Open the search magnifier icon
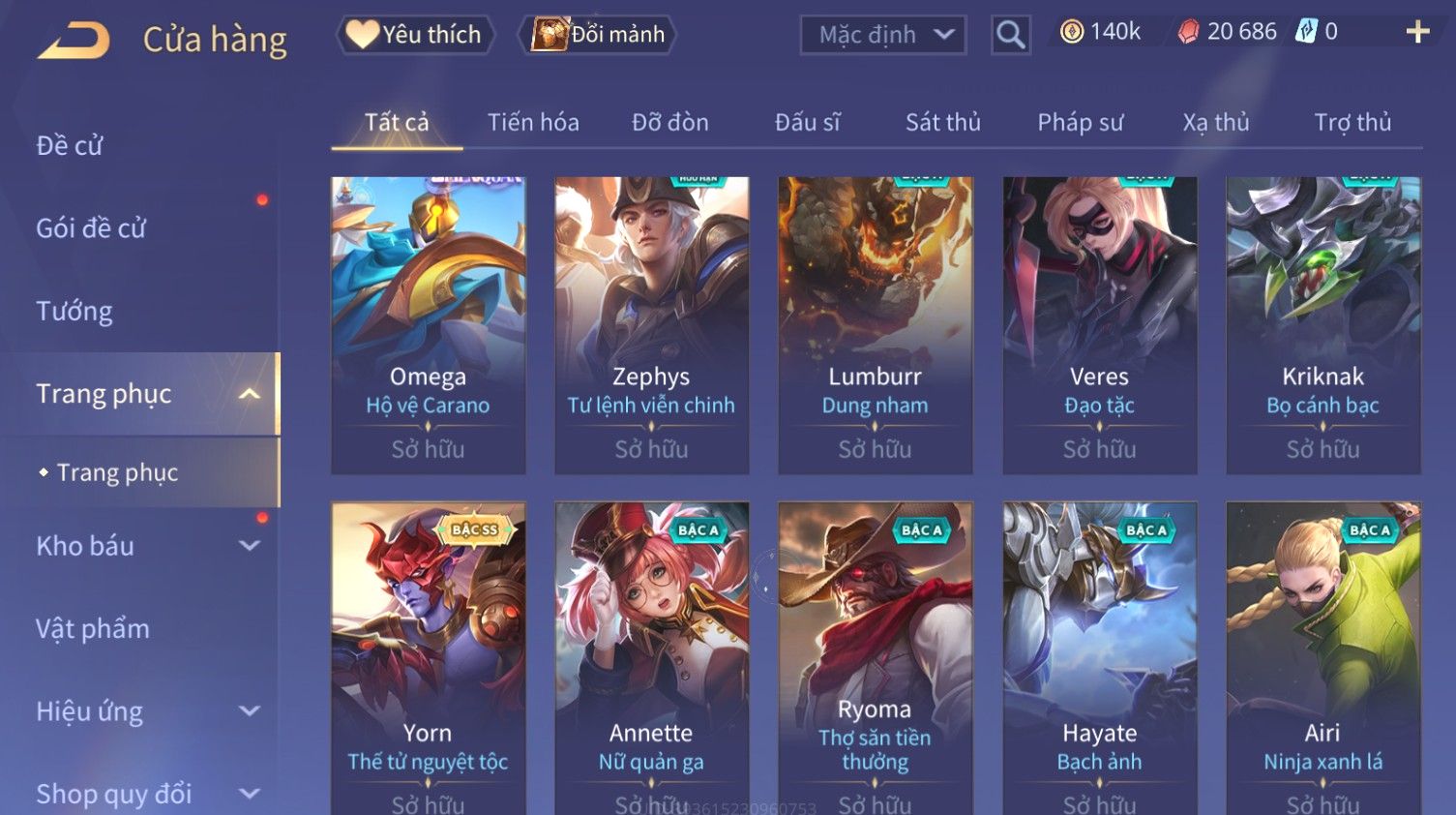 tap(1010, 35)
